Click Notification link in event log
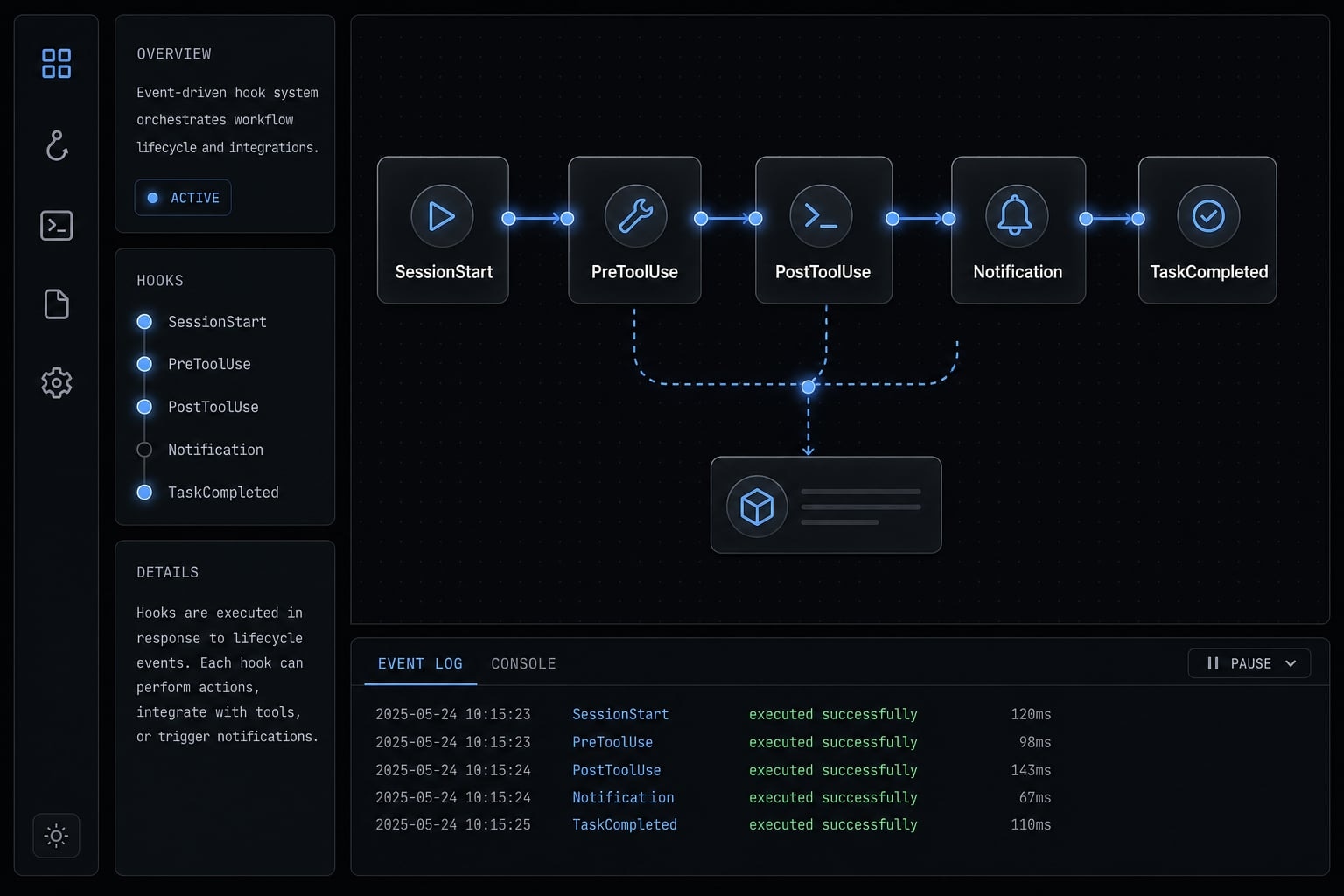Viewport: 1344px width, 896px height. coord(623,797)
